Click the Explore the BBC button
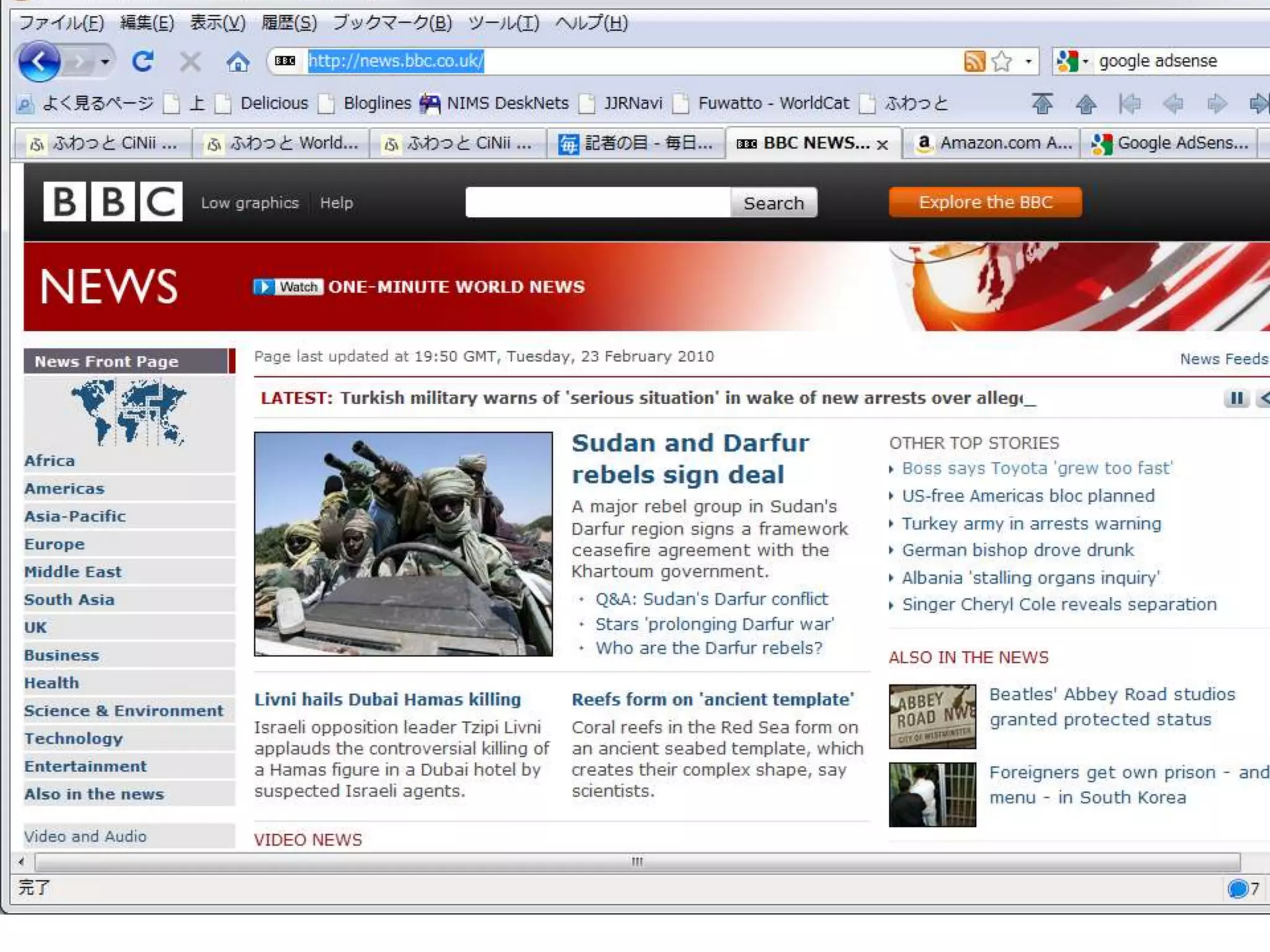 tap(985, 202)
